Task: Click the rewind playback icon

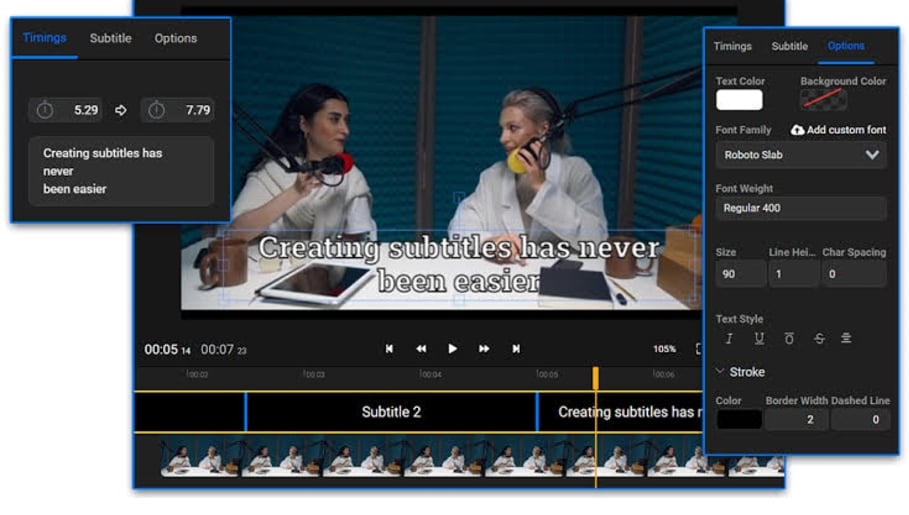Action: point(421,349)
